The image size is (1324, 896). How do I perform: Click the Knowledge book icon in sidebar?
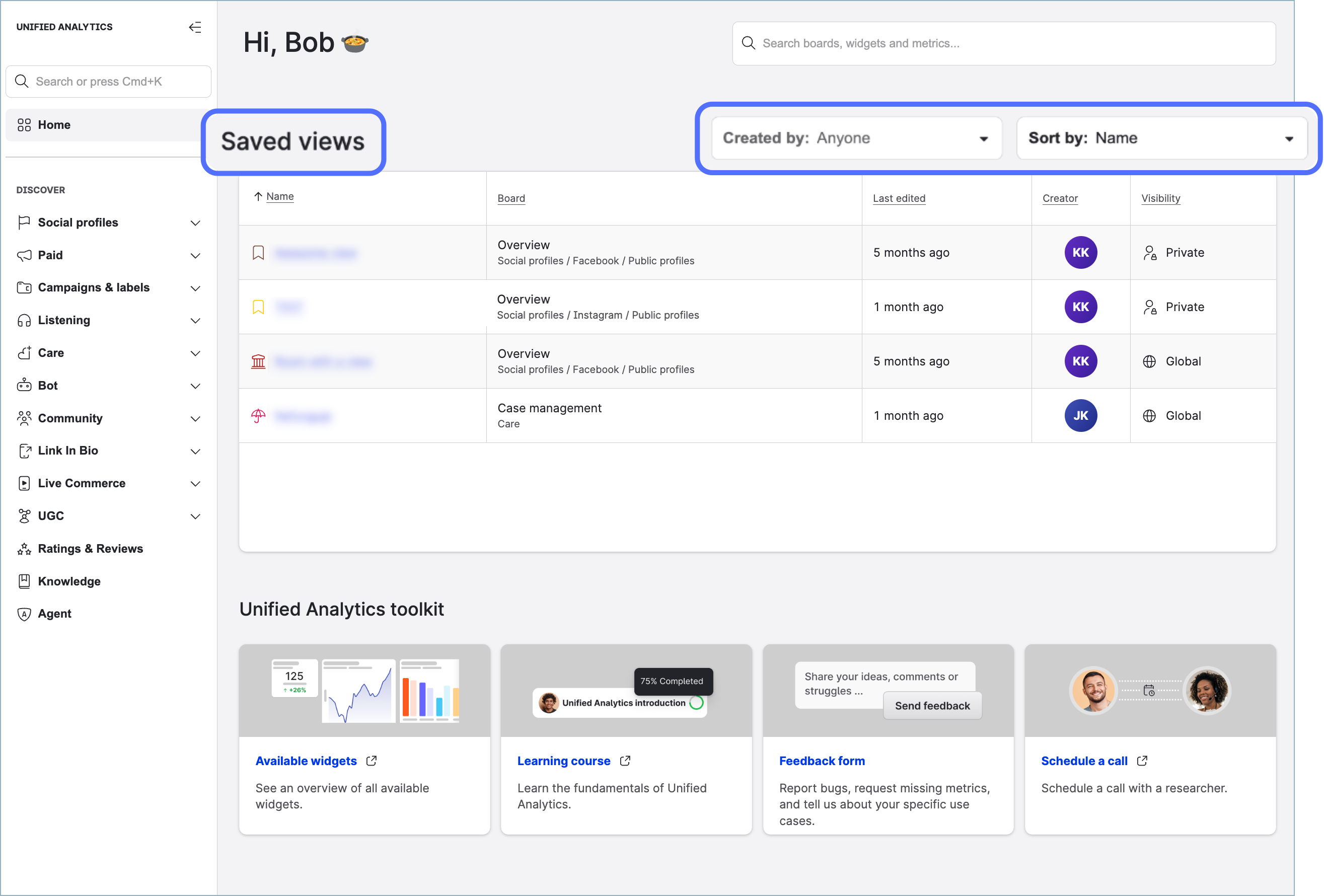coord(24,581)
